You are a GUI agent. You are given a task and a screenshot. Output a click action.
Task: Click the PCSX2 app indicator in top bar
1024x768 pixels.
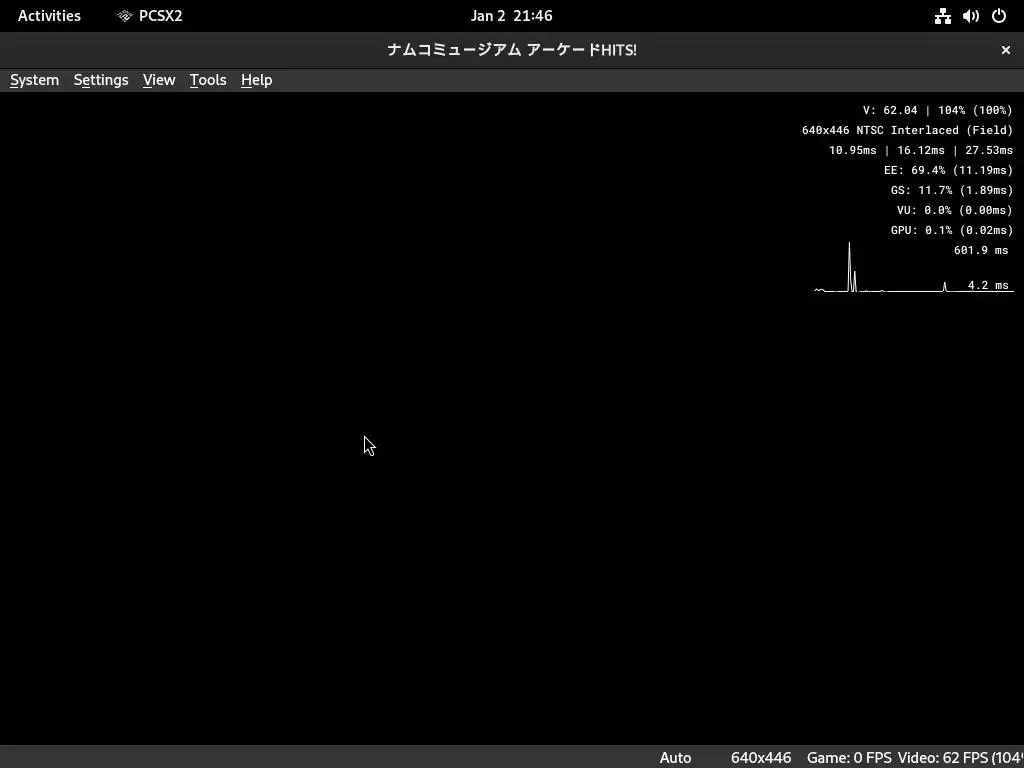pyautogui.click(x=150, y=16)
